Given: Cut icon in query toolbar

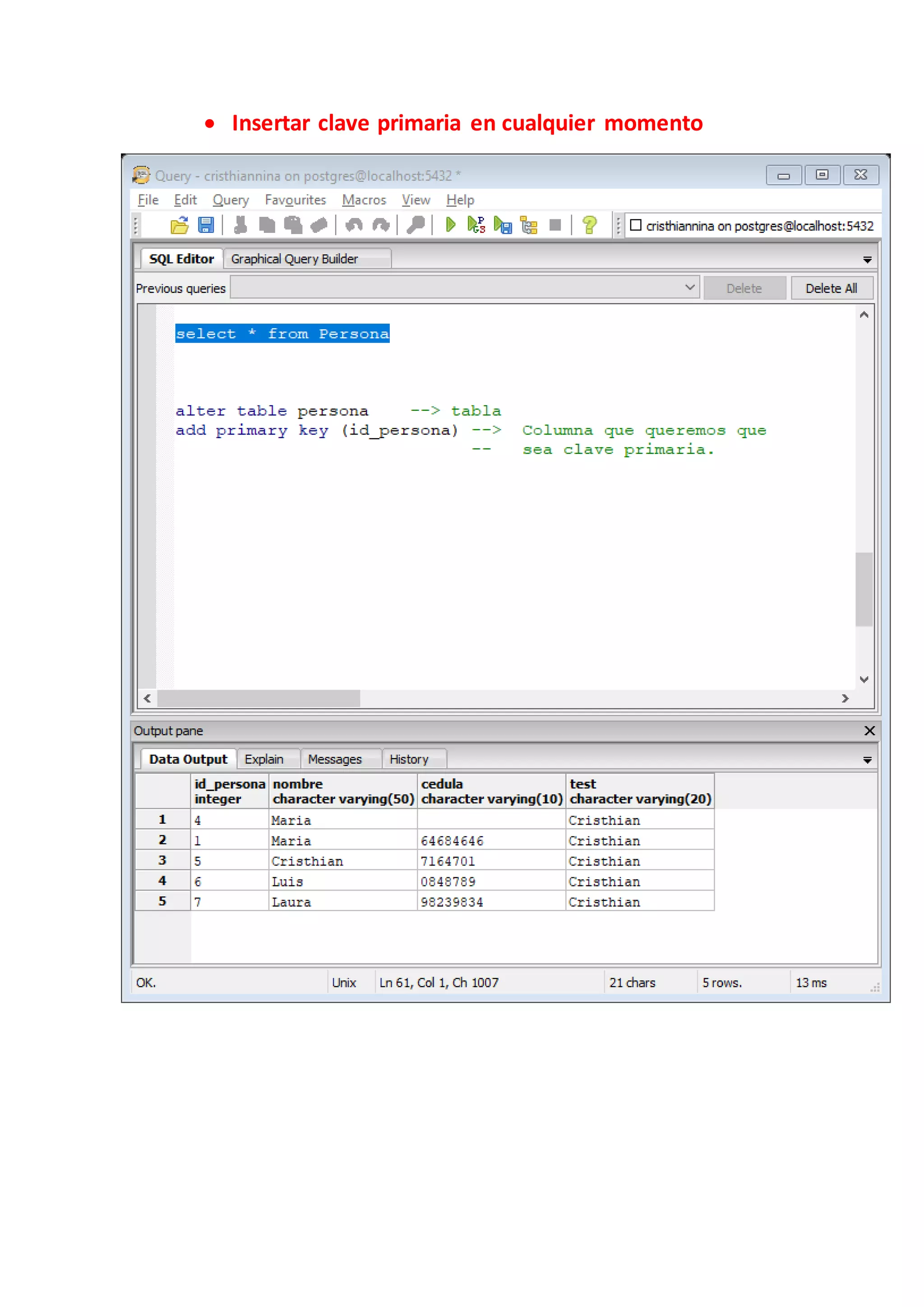Looking at the screenshot, I should click(x=240, y=225).
